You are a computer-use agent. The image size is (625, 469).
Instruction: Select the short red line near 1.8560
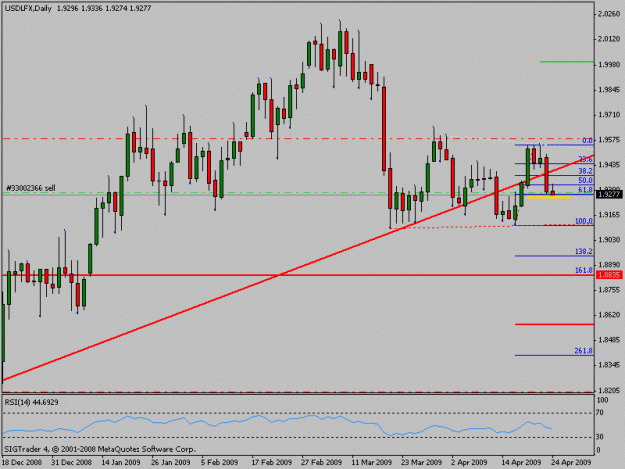pyautogui.click(x=554, y=324)
